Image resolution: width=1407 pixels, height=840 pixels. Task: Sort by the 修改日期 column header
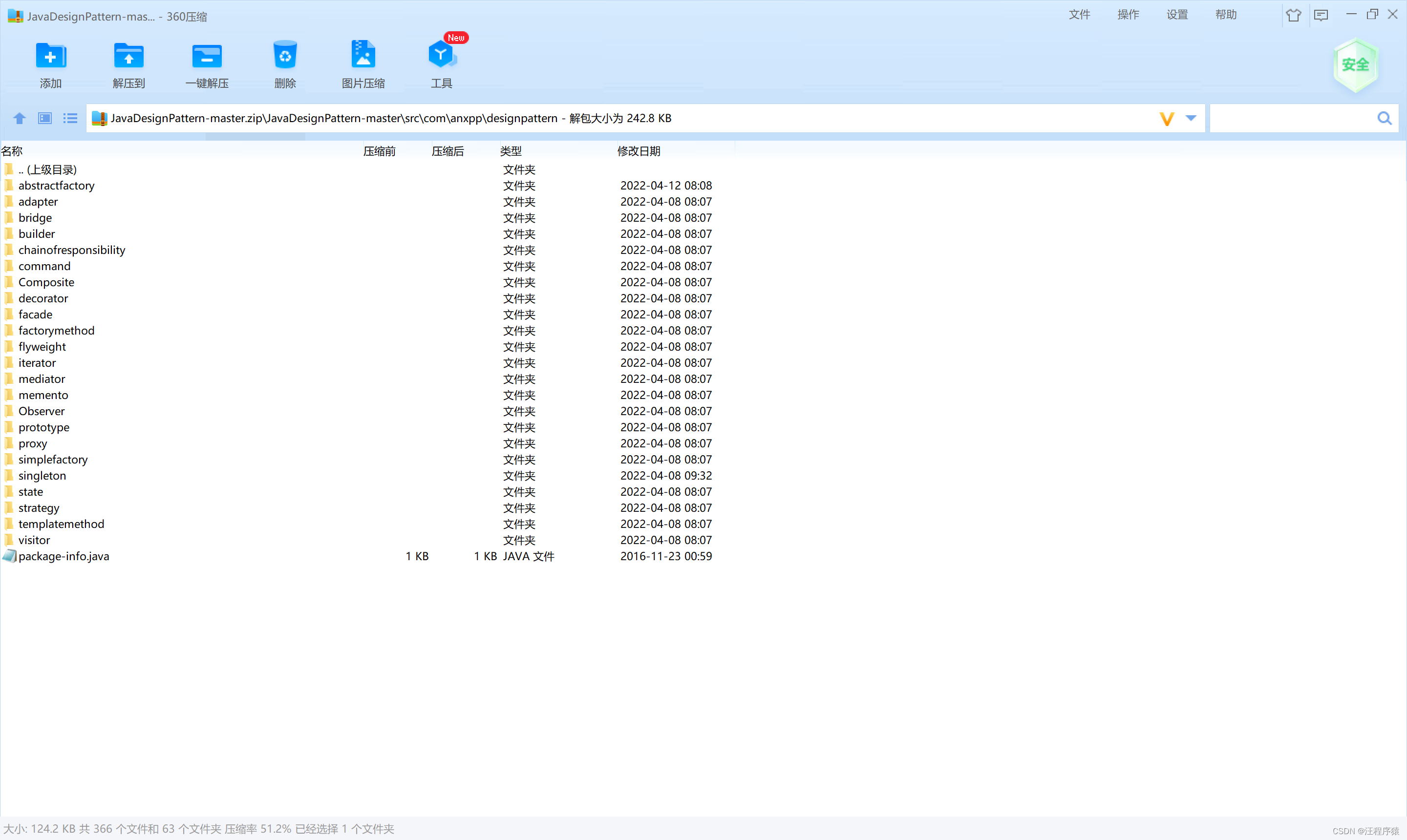pos(639,151)
